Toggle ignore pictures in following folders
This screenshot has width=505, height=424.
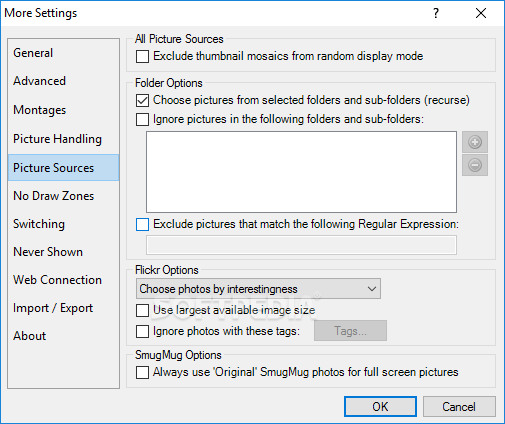142,119
